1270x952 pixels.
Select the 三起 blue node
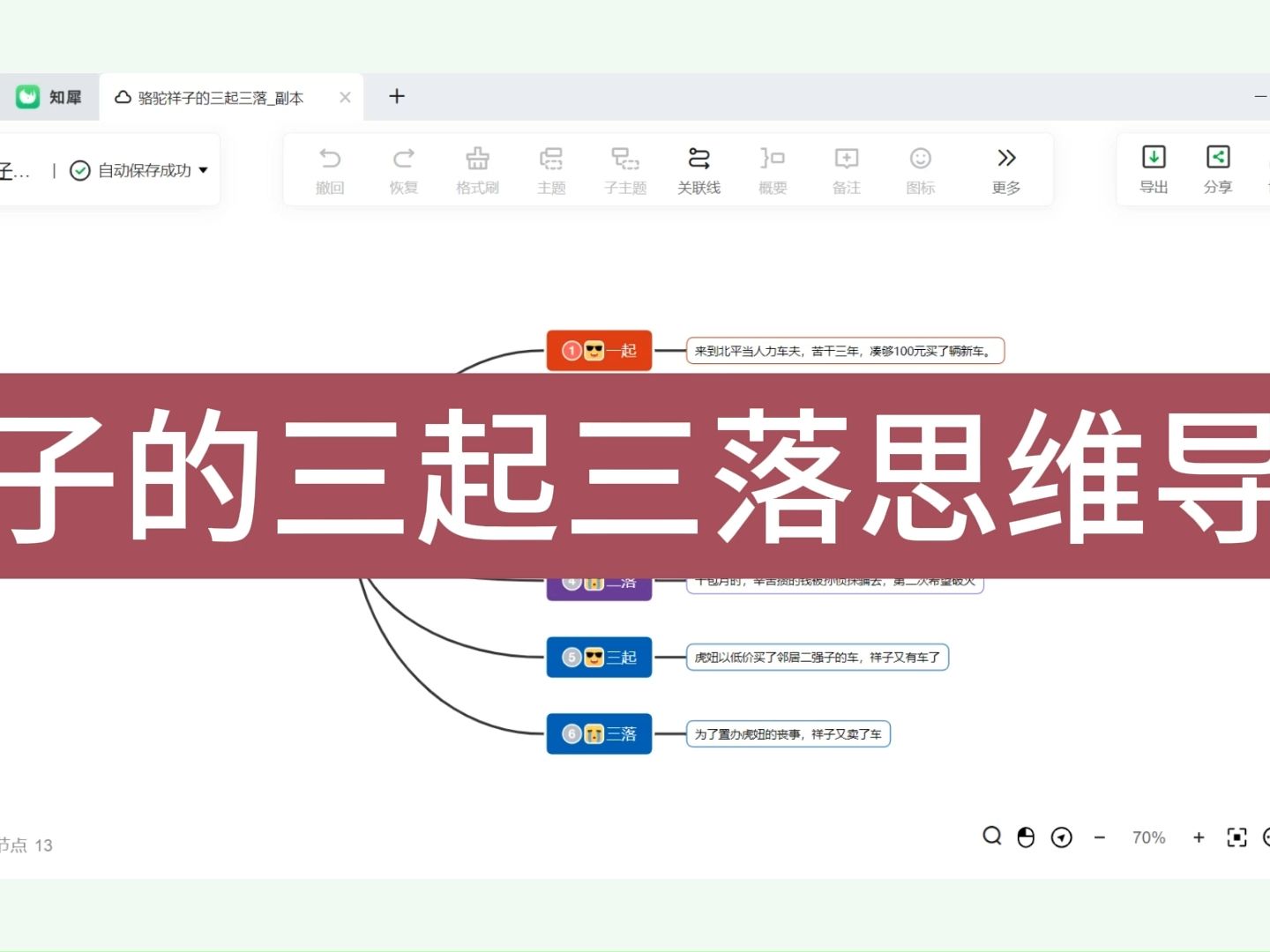coord(599,657)
